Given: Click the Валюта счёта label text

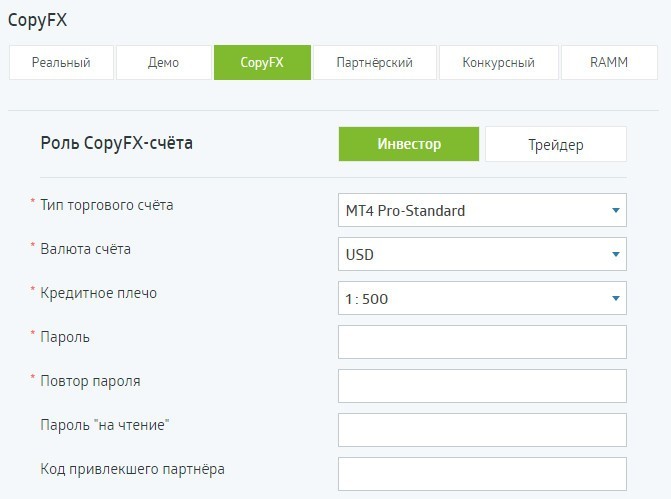Looking at the screenshot, I should 85,249.
